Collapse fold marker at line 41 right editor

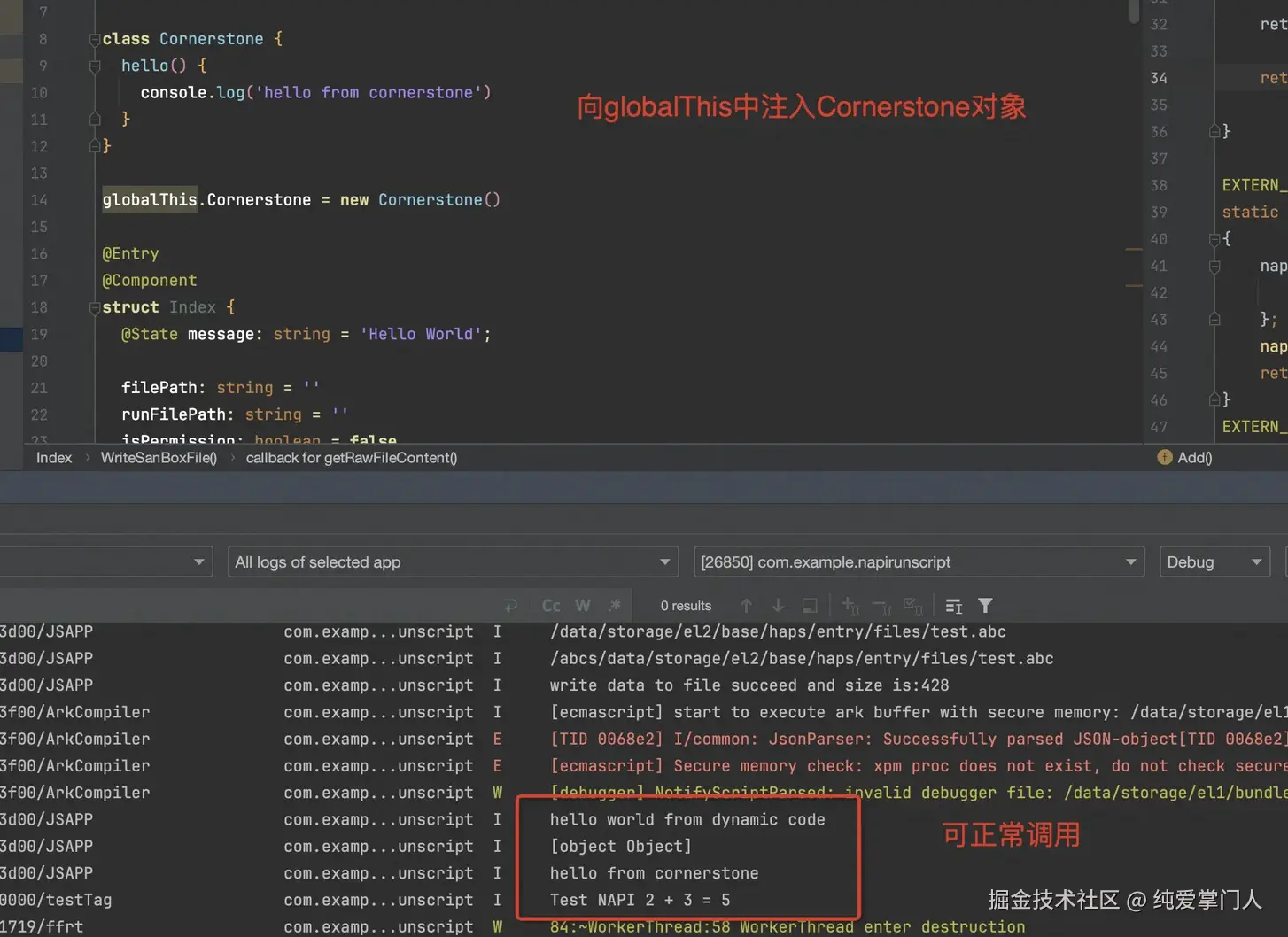coord(1214,266)
